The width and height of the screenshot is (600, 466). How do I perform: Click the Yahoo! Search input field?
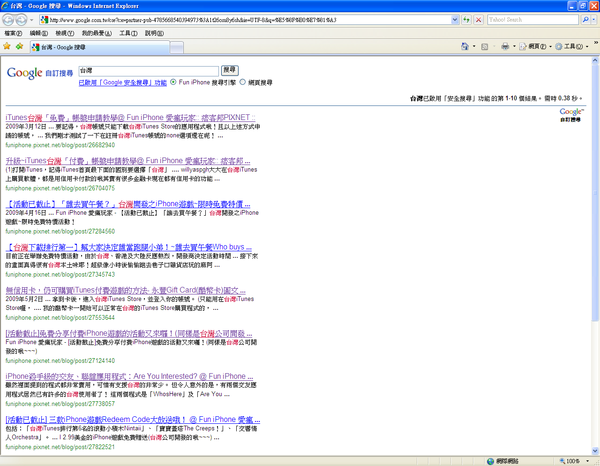(533, 20)
